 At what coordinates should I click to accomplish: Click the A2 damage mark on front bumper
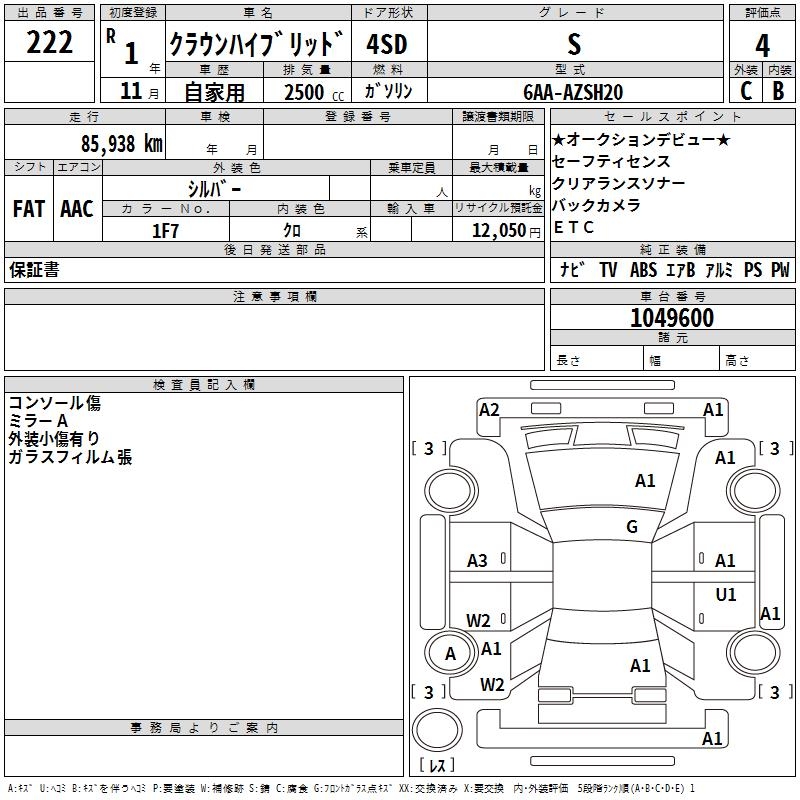489,409
